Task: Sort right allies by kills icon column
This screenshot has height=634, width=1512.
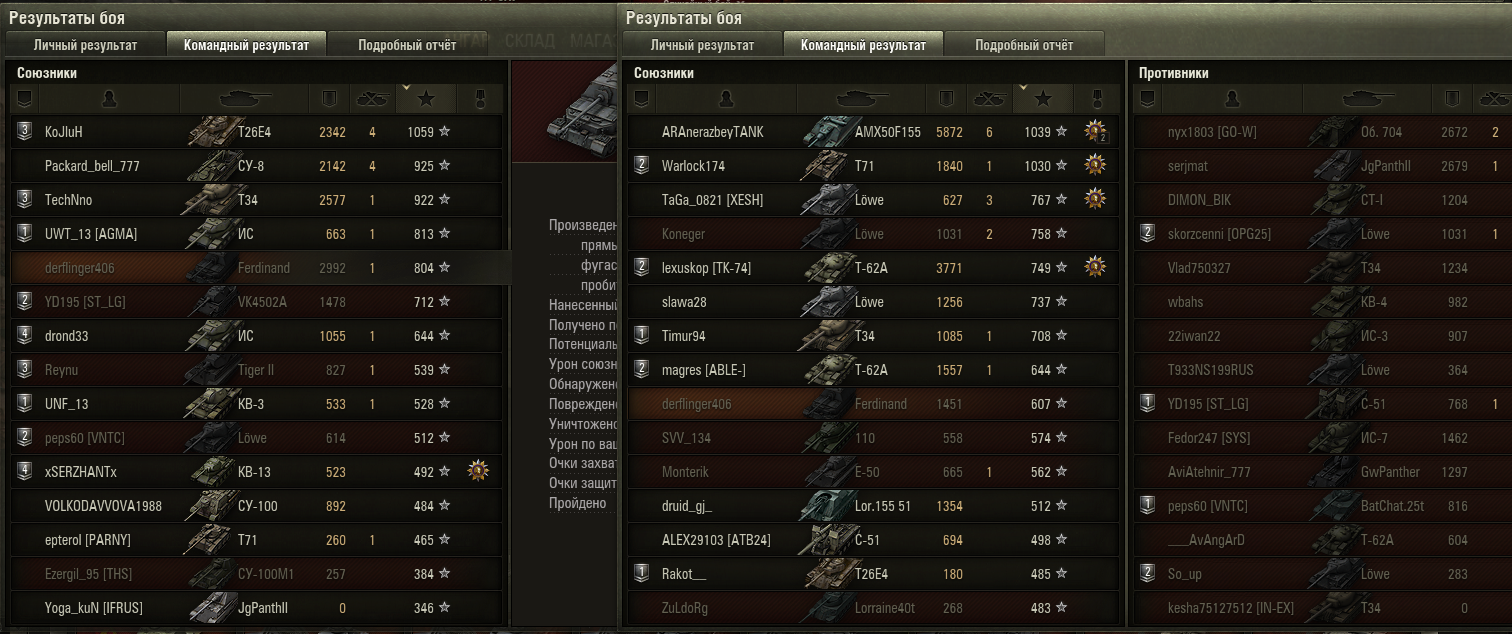Action: (989, 99)
